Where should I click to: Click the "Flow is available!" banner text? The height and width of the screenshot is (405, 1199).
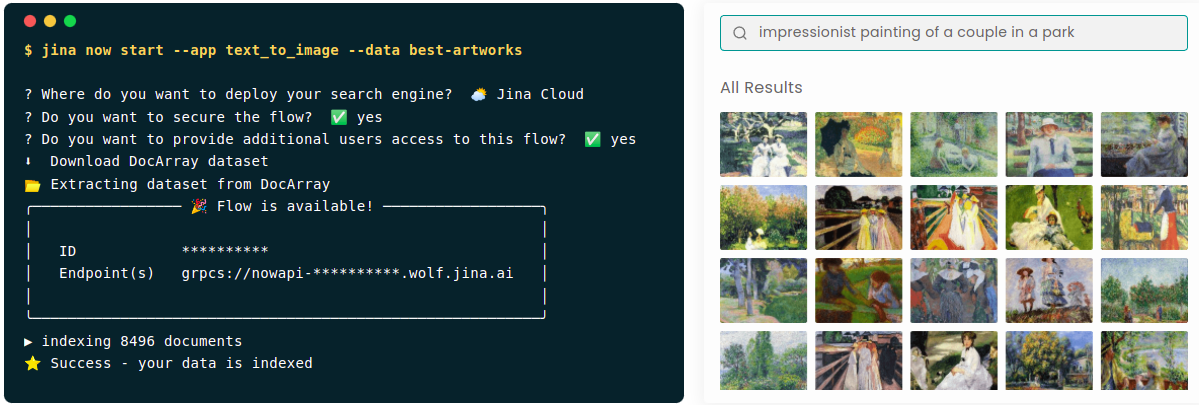pyautogui.click(x=295, y=206)
